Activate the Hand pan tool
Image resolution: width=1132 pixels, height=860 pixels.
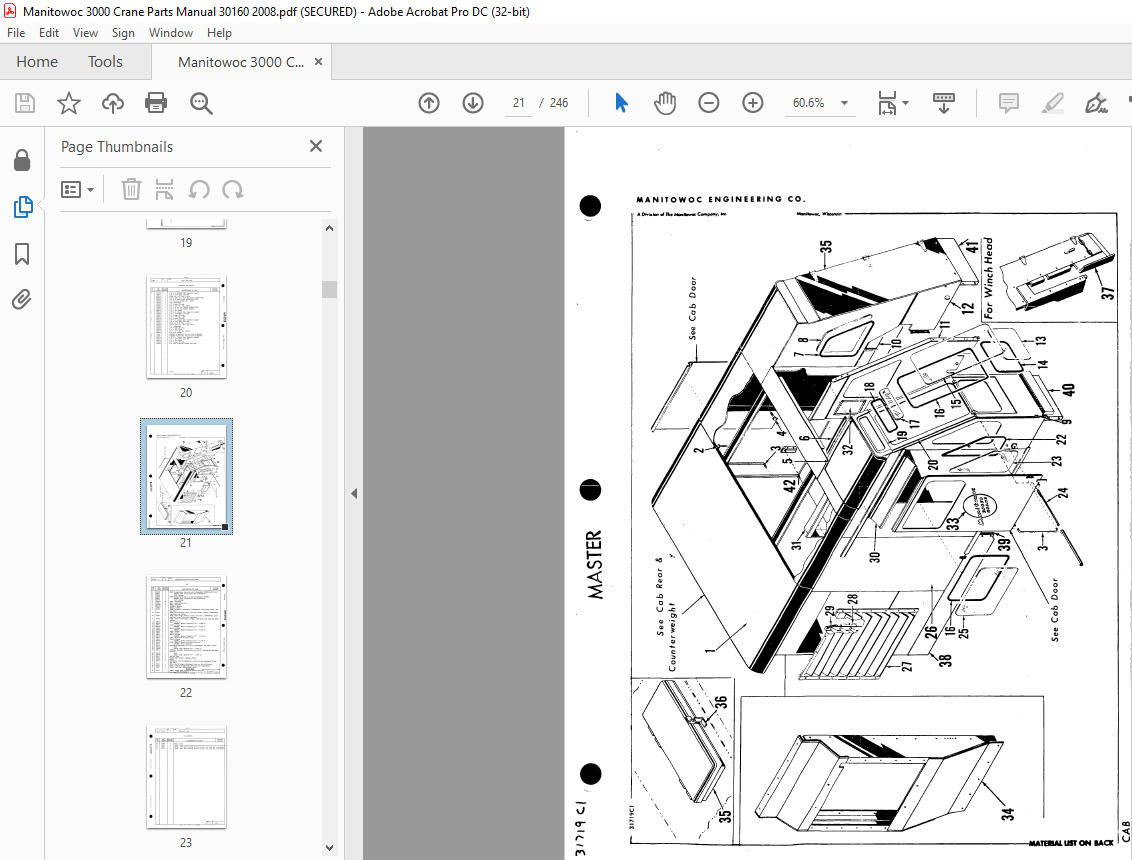[665, 103]
